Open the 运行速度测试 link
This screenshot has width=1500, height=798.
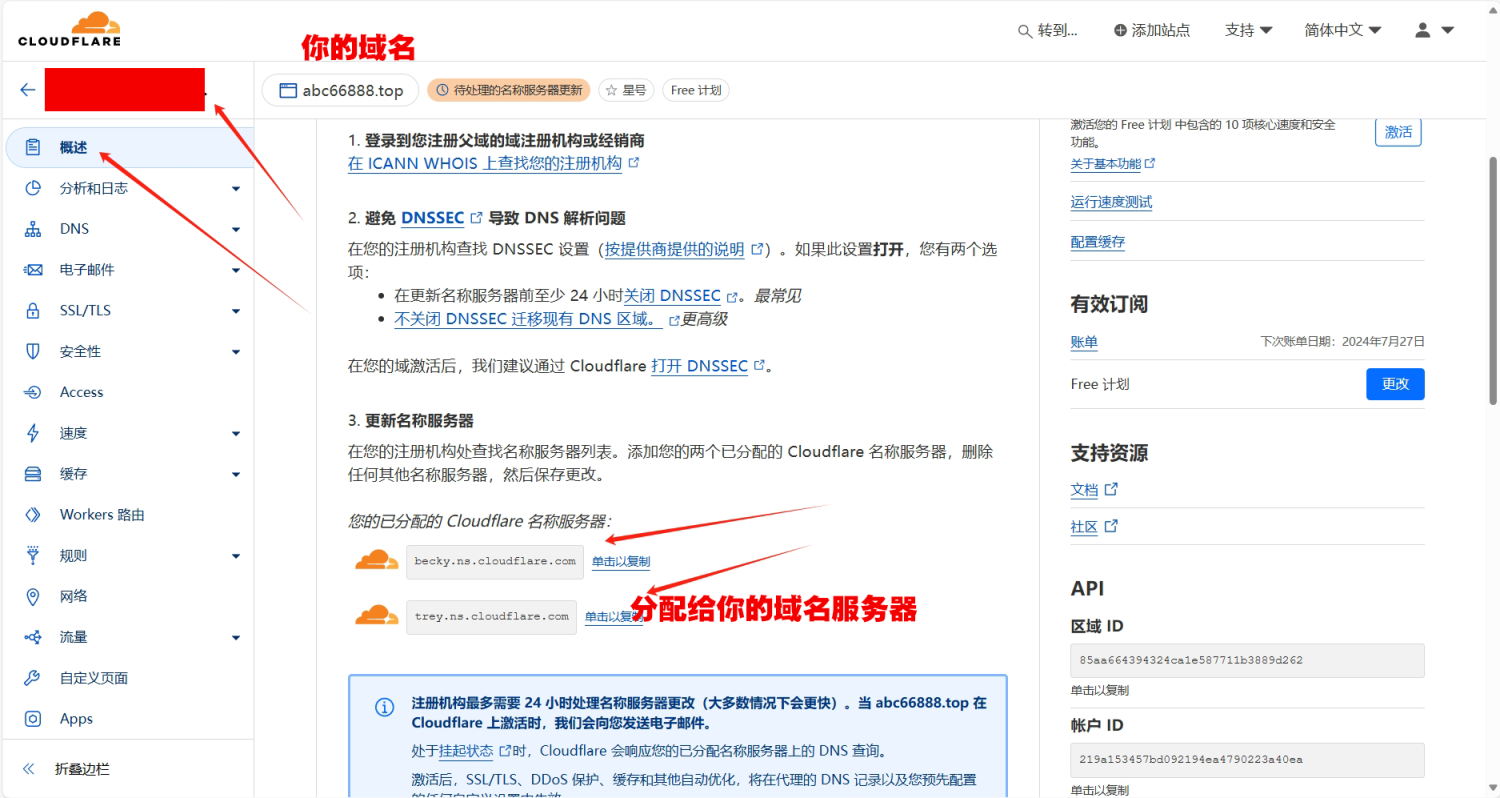(x=1111, y=202)
